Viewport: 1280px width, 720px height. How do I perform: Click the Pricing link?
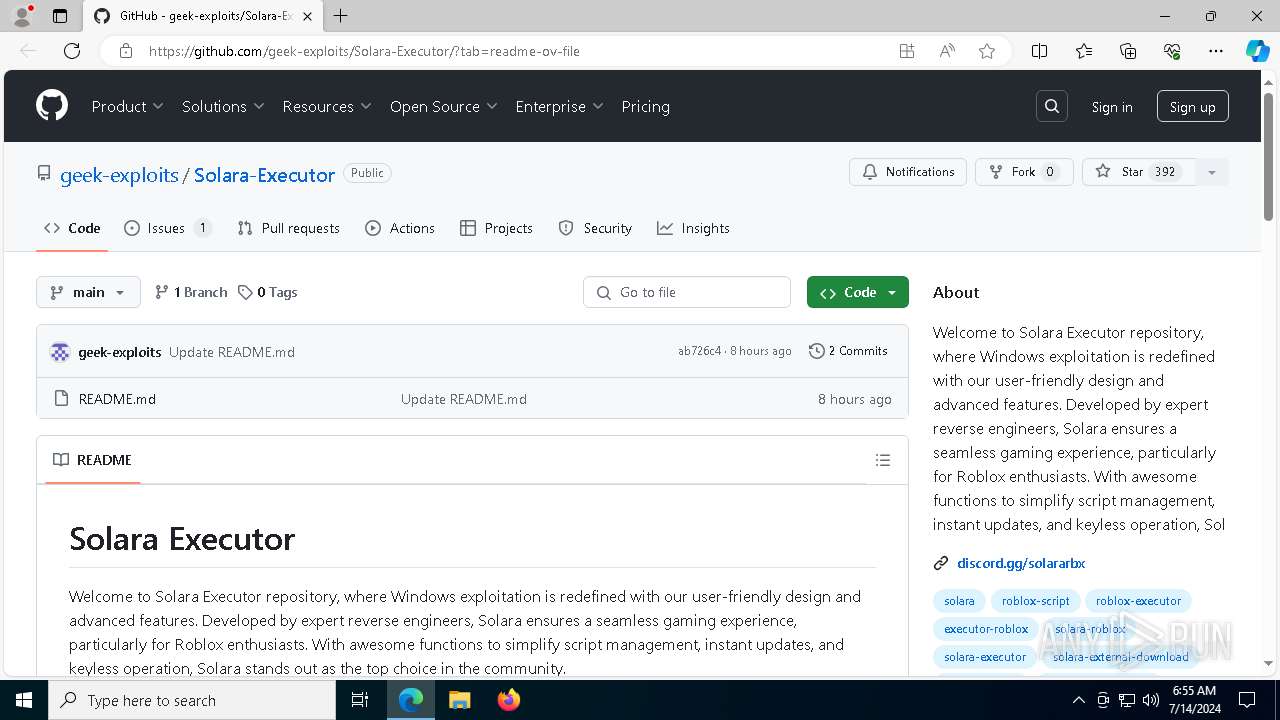[x=645, y=106]
